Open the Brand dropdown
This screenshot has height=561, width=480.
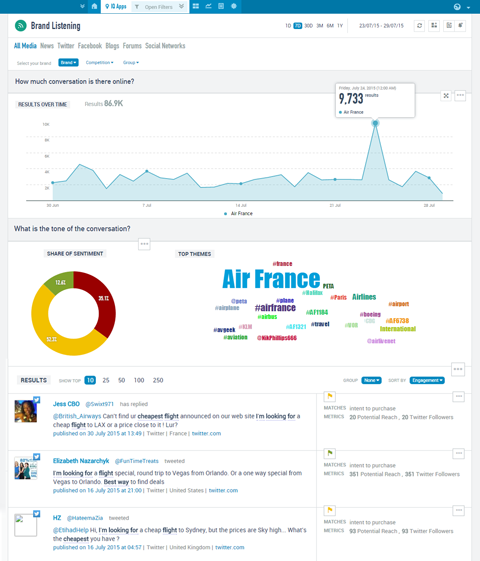click(68, 63)
